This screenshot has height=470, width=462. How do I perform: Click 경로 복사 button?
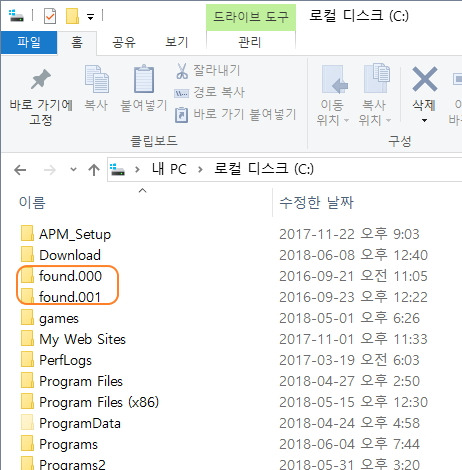(x=209, y=92)
